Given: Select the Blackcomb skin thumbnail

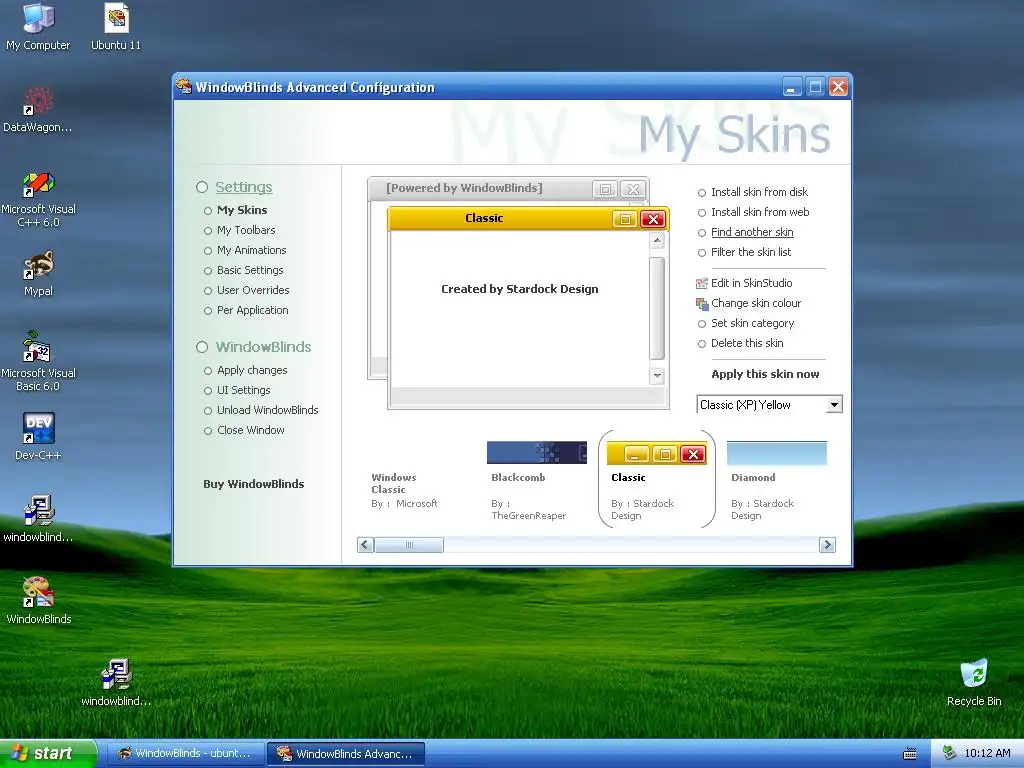Looking at the screenshot, I should pyautogui.click(x=537, y=453).
